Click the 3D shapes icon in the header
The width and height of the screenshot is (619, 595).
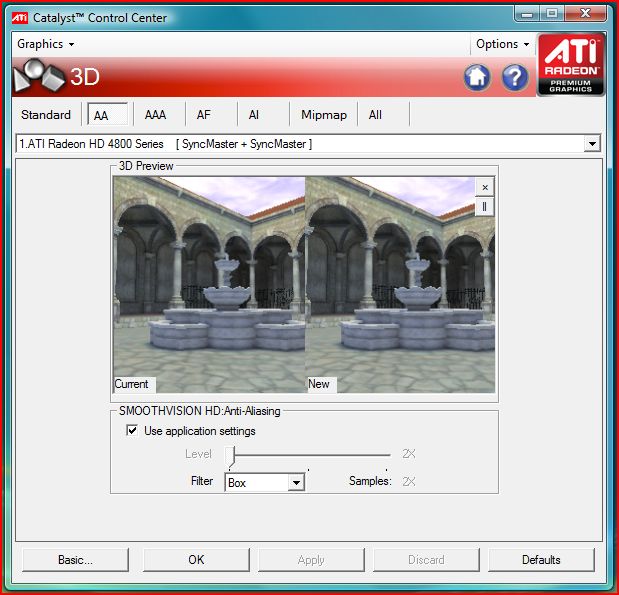[x=39, y=76]
